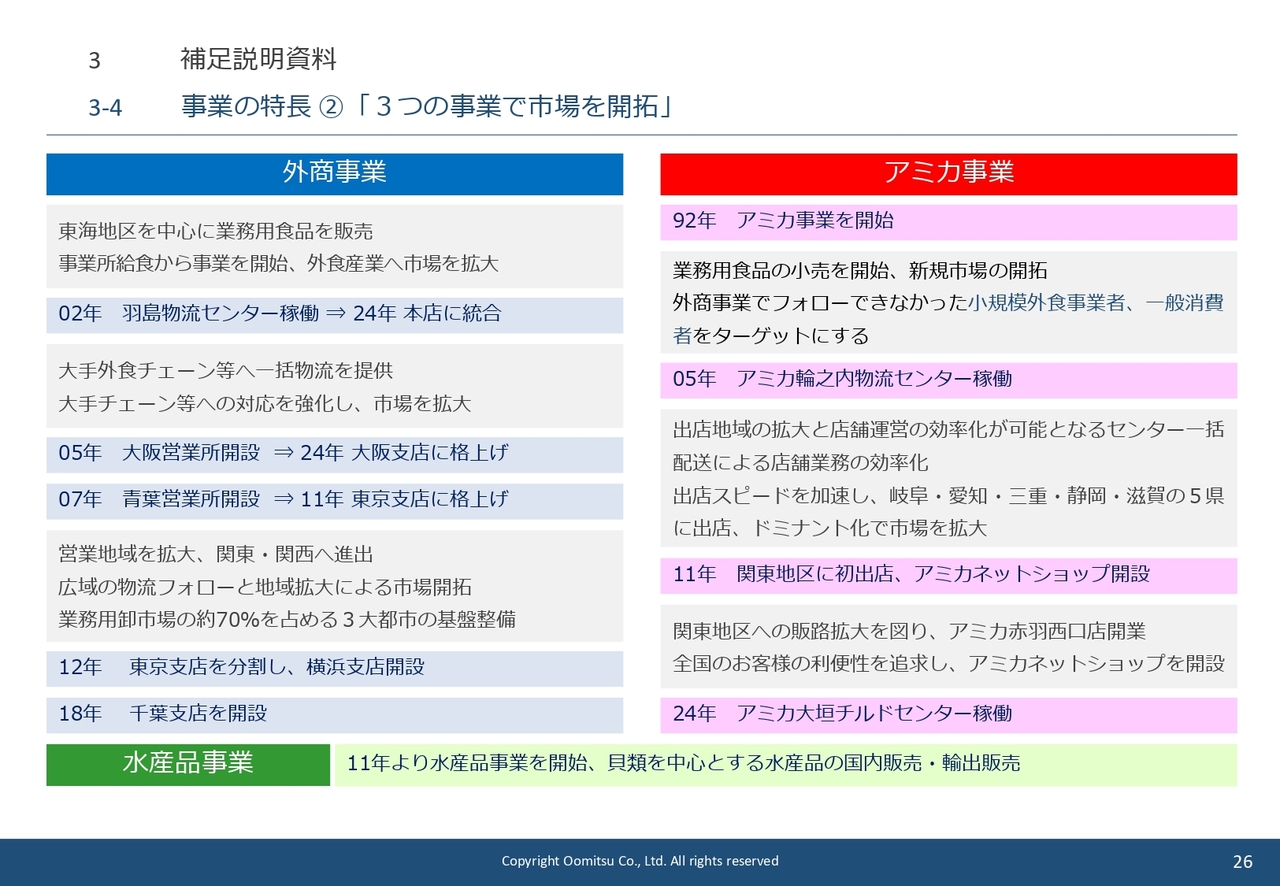Viewport: 1280px width, 886px height.
Task: Select the 24年 アミカ大垣チルドセンター稼働 row
Action: point(948,714)
